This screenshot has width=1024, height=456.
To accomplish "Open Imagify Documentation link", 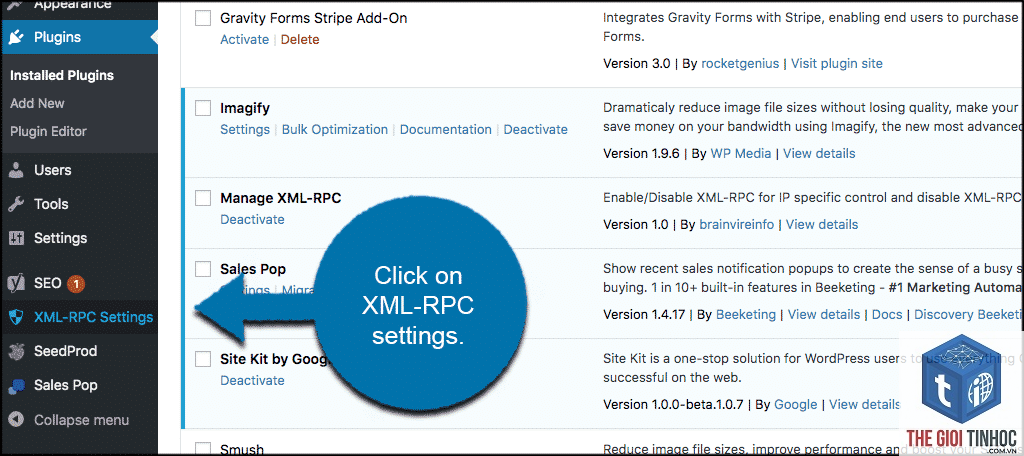I will (x=445, y=129).
